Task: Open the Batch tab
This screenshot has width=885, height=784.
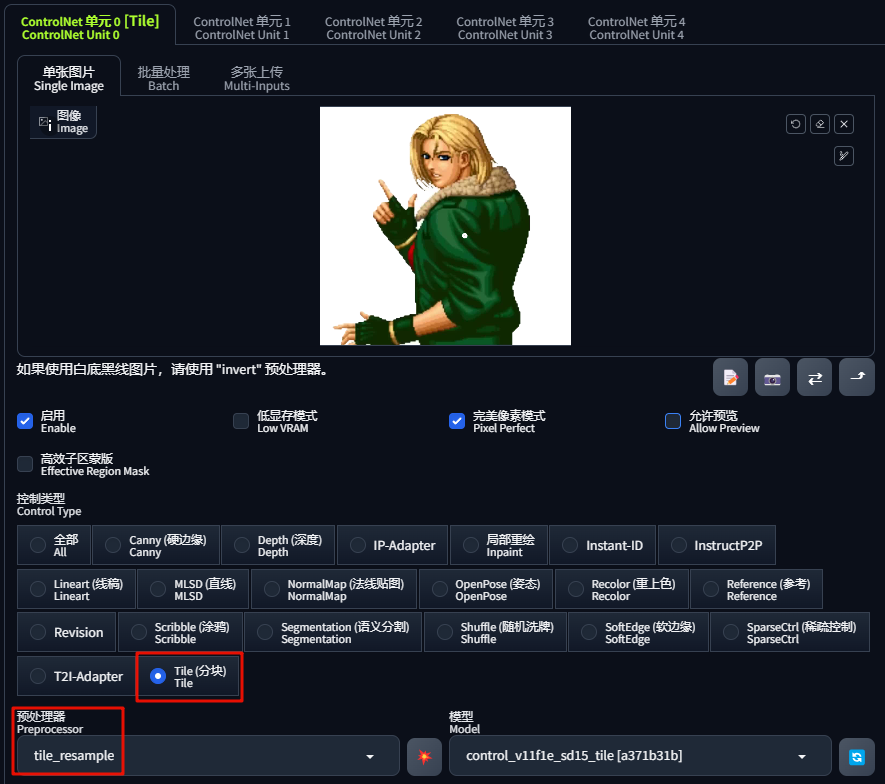Action: click(164, 78)
